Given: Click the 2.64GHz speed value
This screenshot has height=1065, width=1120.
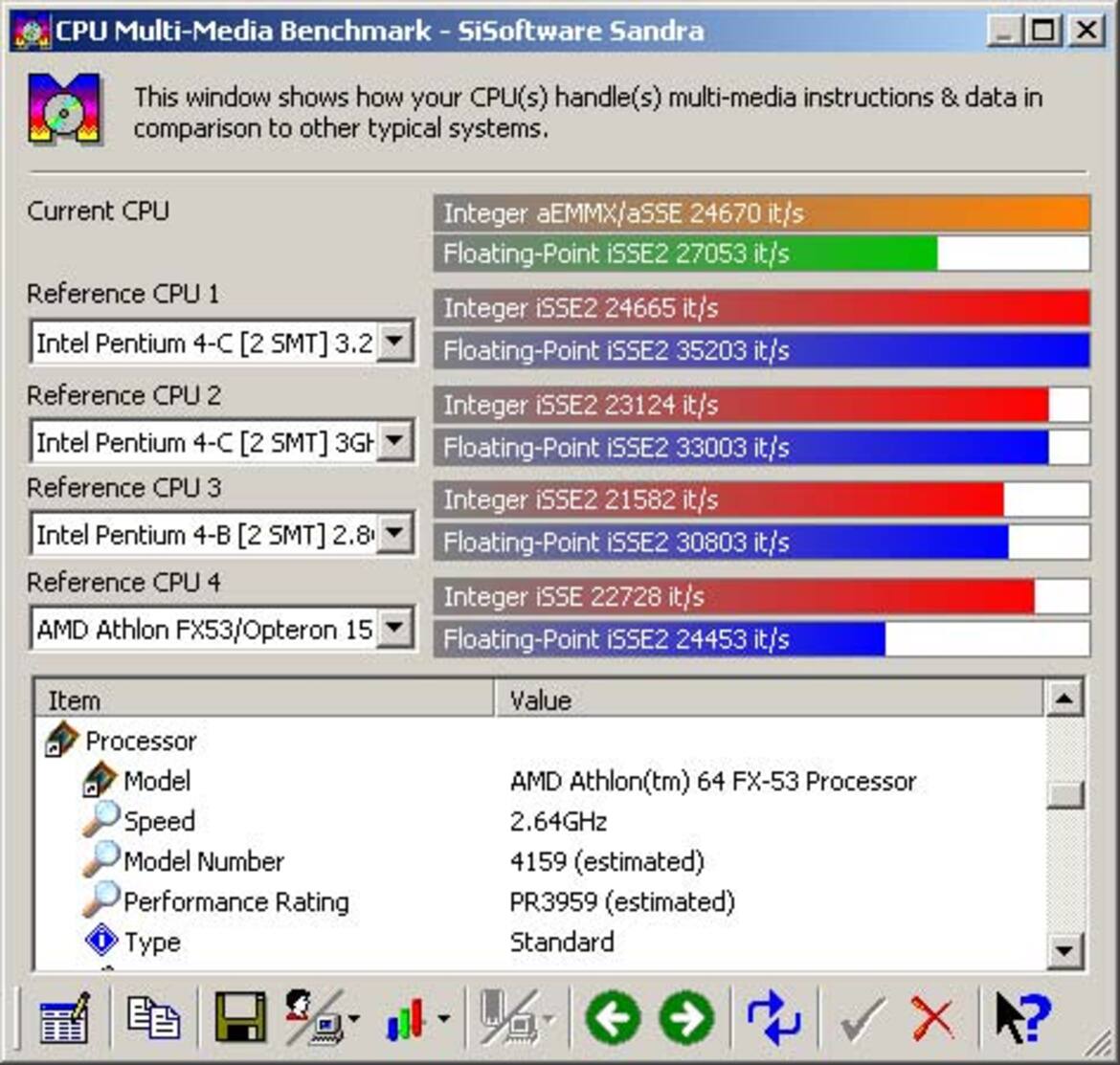Looking at the screenshot, I should tap(559, 821).
